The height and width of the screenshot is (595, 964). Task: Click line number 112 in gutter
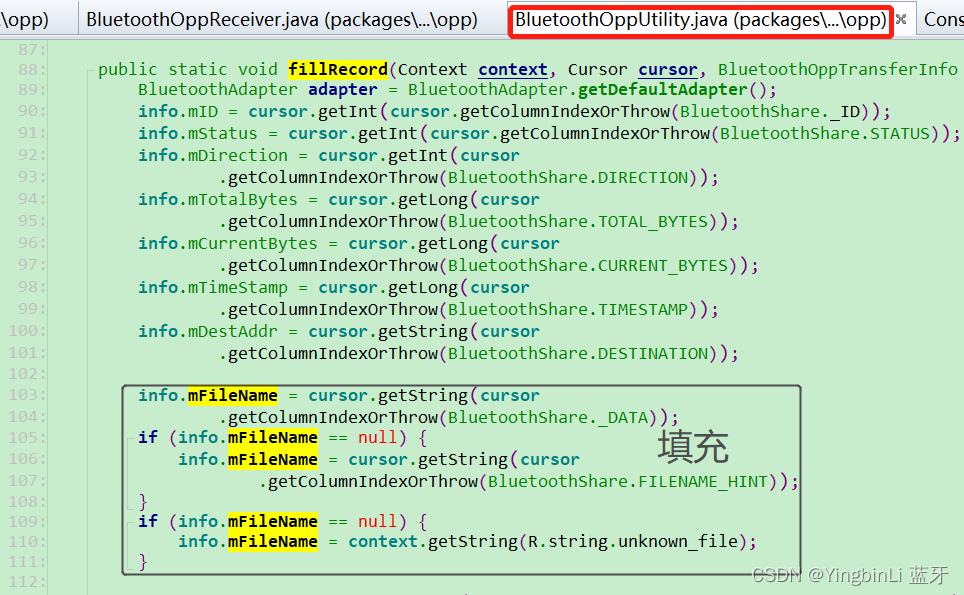(26, 581)
